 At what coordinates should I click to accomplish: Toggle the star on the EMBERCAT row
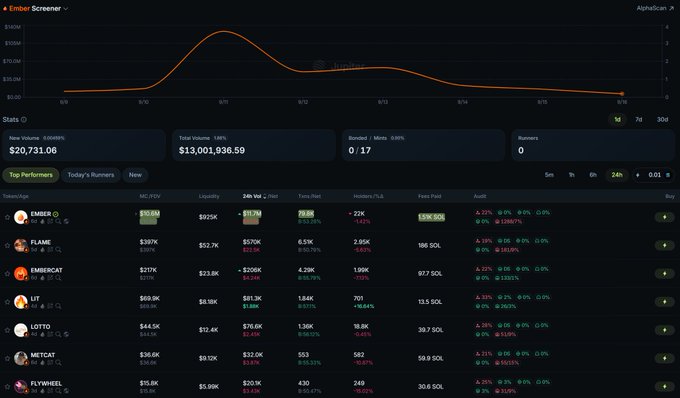[x=7, y=274]
